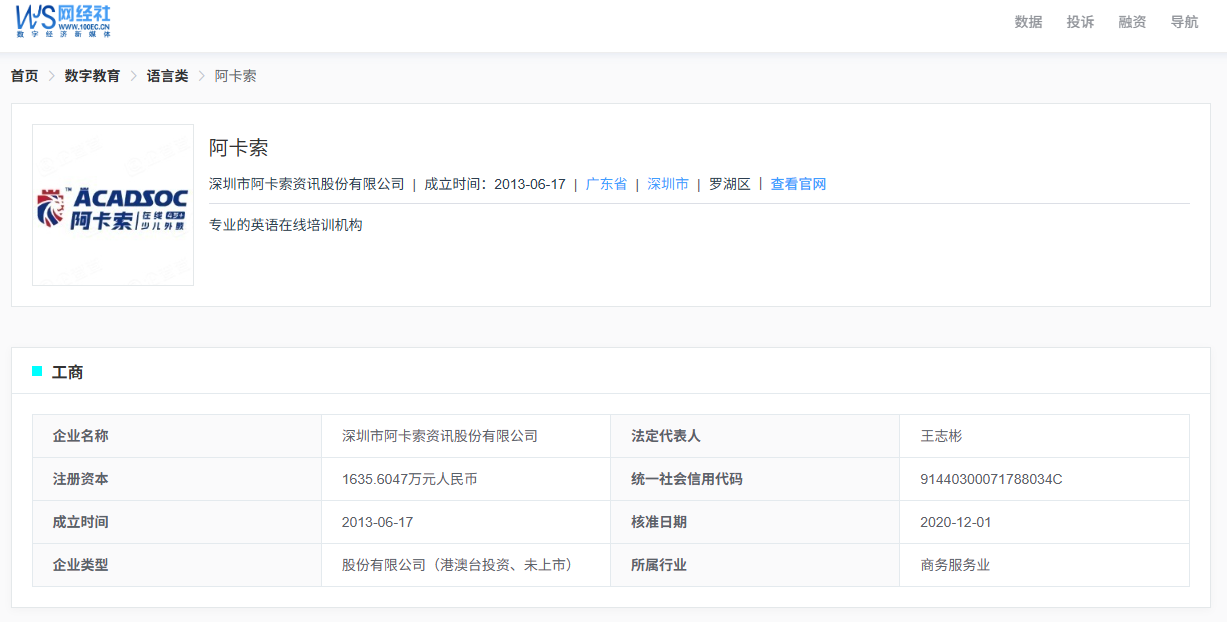Click the 统一社会信用代码 label
This screenshot has height=622, width=1227.
coord(687,479)
